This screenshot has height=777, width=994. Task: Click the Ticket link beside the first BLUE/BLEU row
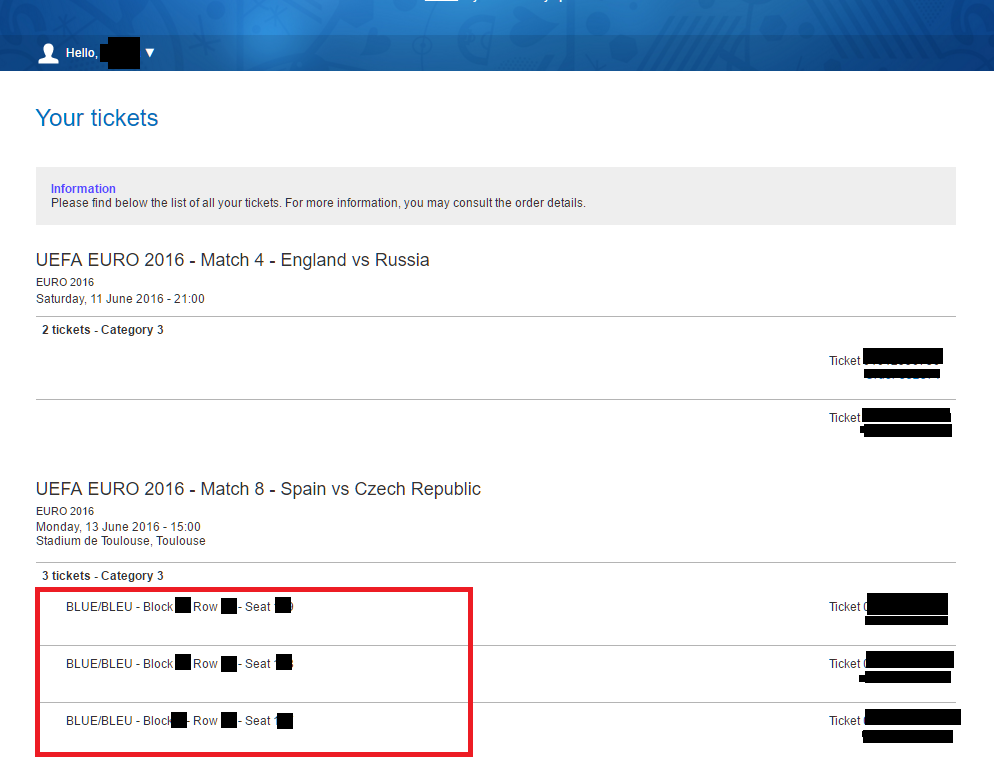coord(888,607)
